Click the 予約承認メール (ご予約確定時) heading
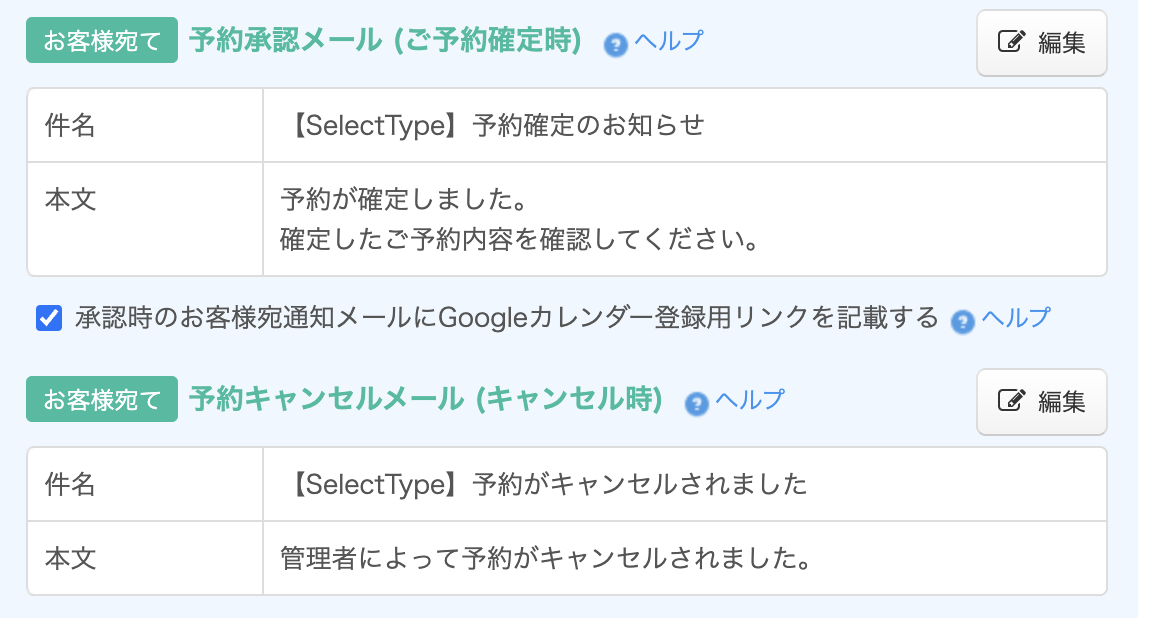Viewport: 1154px width, 618px height. (385, 41)
